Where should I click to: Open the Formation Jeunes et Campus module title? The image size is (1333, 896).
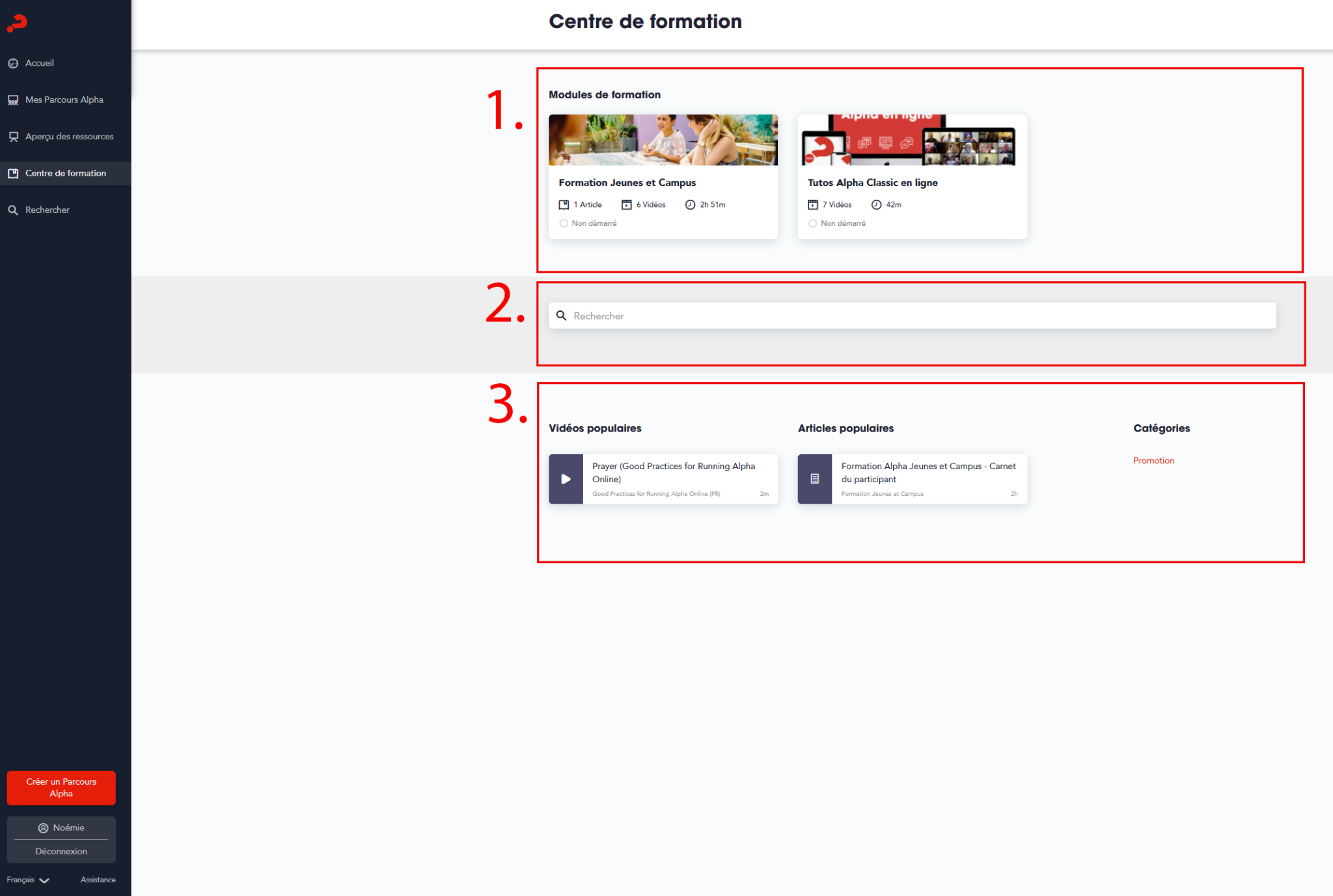tap(627, 183)
